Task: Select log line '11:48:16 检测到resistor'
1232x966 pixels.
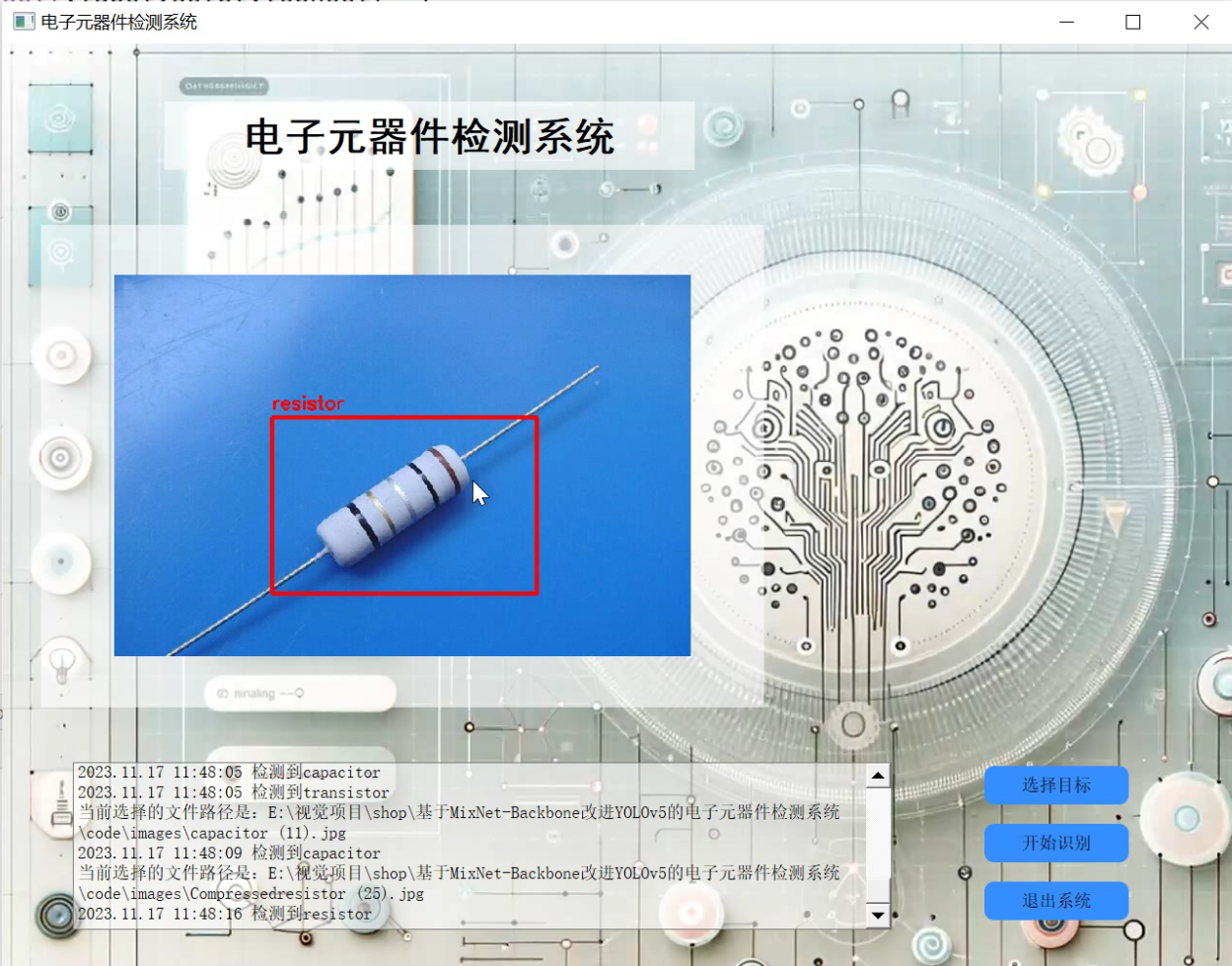Action: tap(225, 914)
